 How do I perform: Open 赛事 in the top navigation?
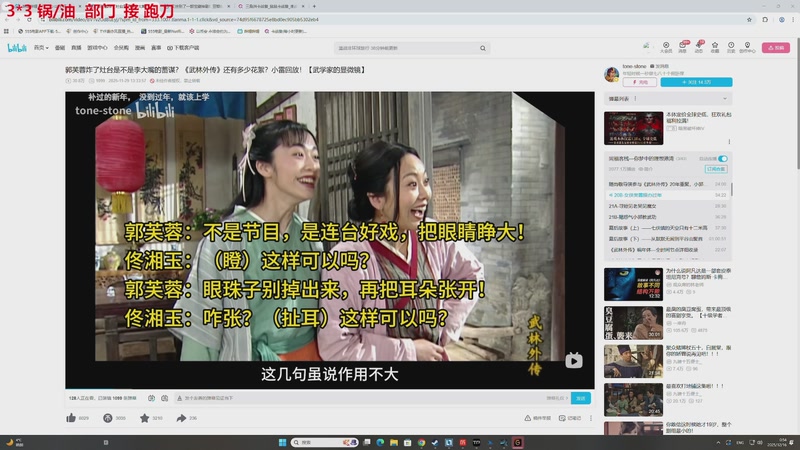(156, 47)
